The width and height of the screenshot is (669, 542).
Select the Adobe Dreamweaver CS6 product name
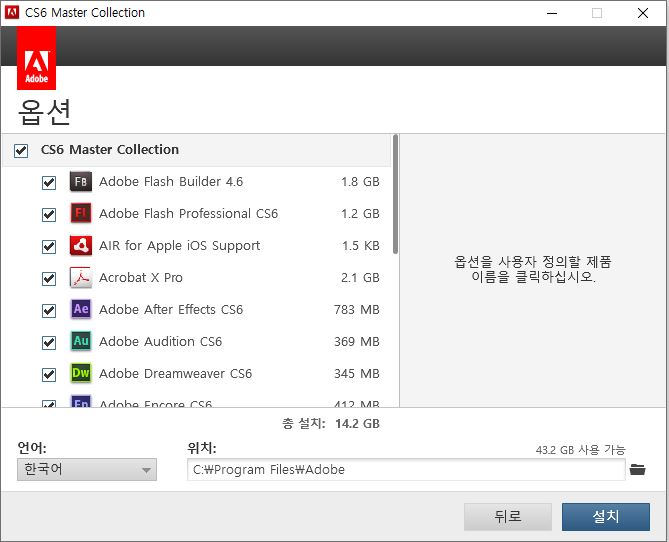pyautogui.click(x=175, y=374)
